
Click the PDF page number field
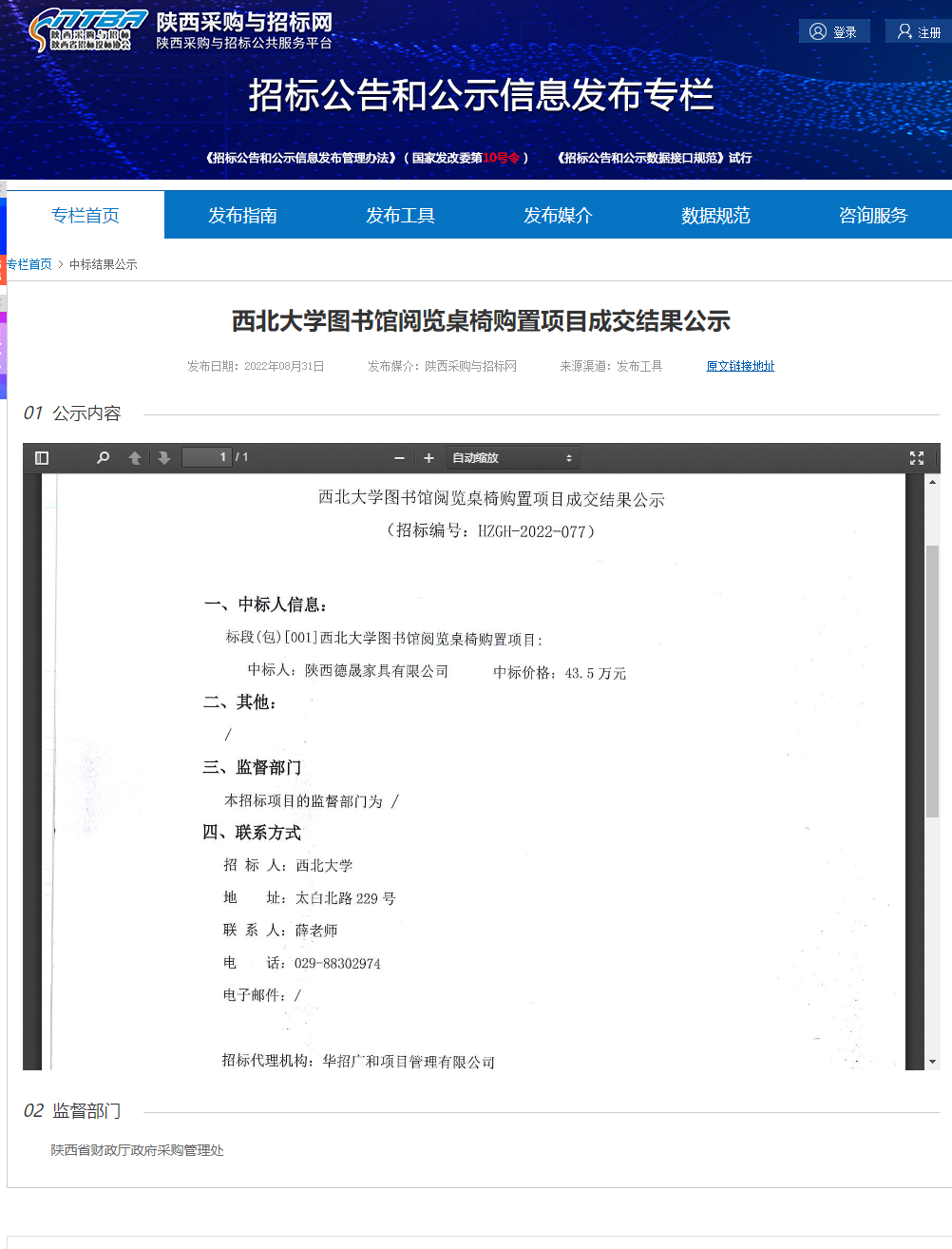point(206,457)
